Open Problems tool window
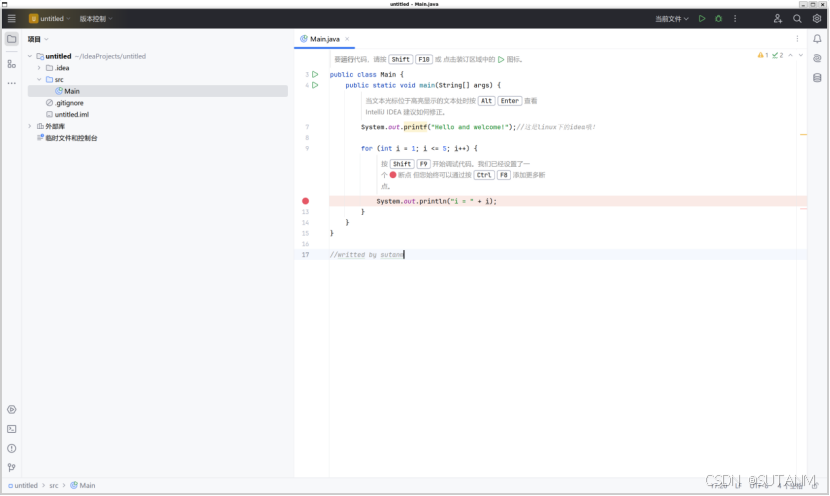 pyautogui.click(x=12, y=448)
